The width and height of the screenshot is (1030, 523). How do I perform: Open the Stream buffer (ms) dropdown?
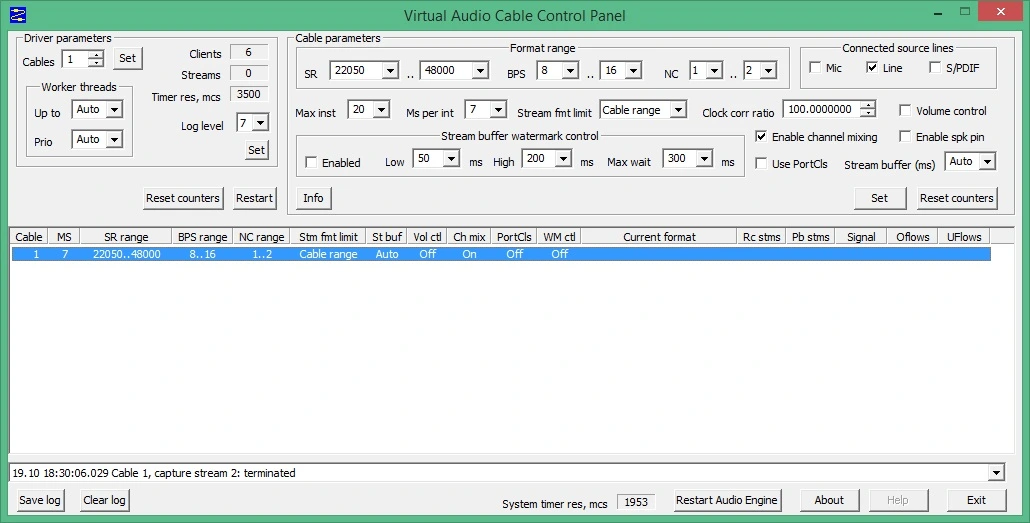(987, 161)
